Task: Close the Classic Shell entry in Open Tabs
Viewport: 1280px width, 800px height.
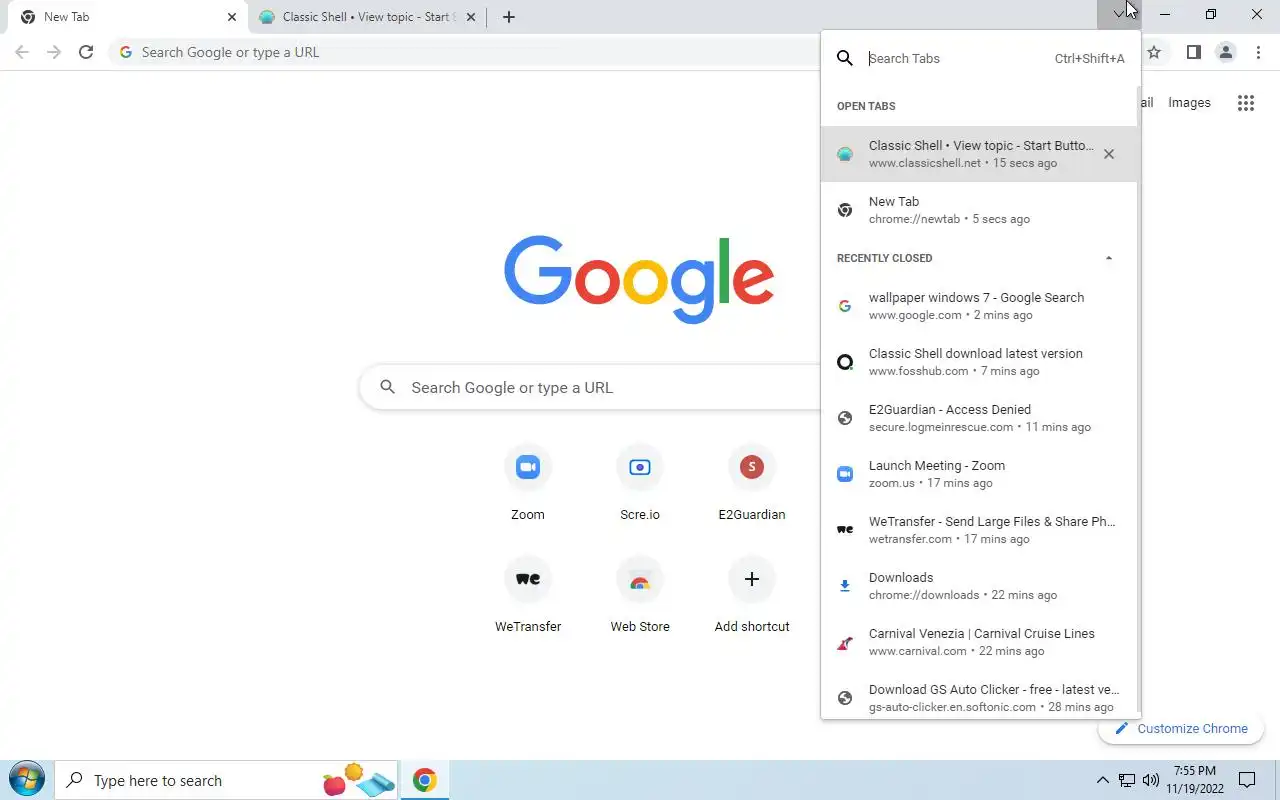Action: click(x=1108, y=154)
